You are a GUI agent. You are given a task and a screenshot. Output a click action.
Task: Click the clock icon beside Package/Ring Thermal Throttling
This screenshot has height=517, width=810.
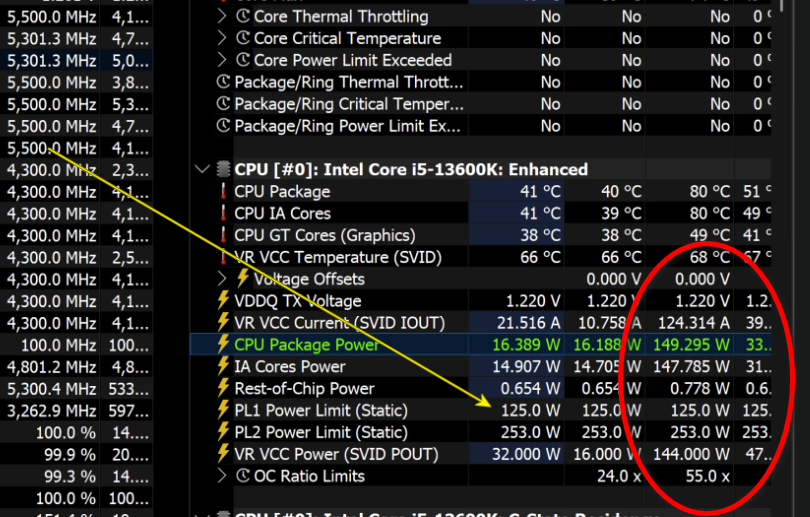(223, 82)
